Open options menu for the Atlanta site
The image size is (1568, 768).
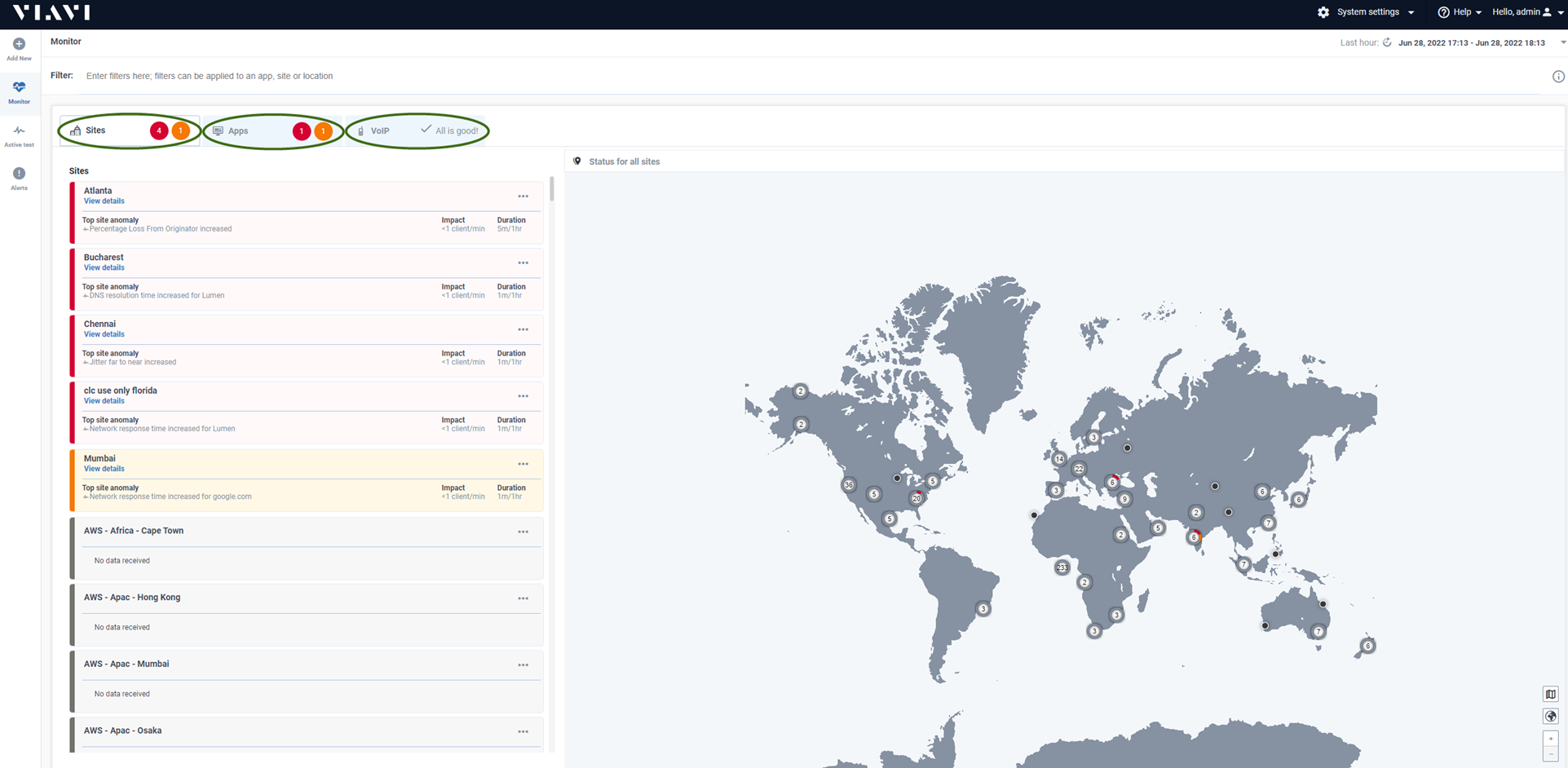coord(523,196)
